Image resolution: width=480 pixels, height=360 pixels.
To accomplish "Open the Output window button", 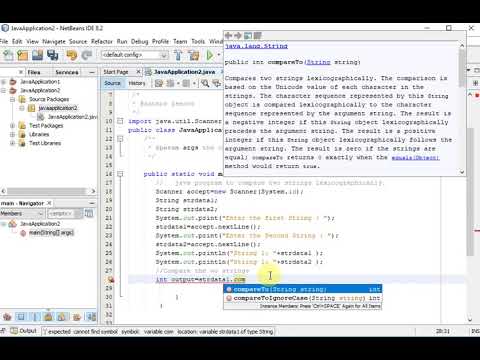I will coord(23,331).
